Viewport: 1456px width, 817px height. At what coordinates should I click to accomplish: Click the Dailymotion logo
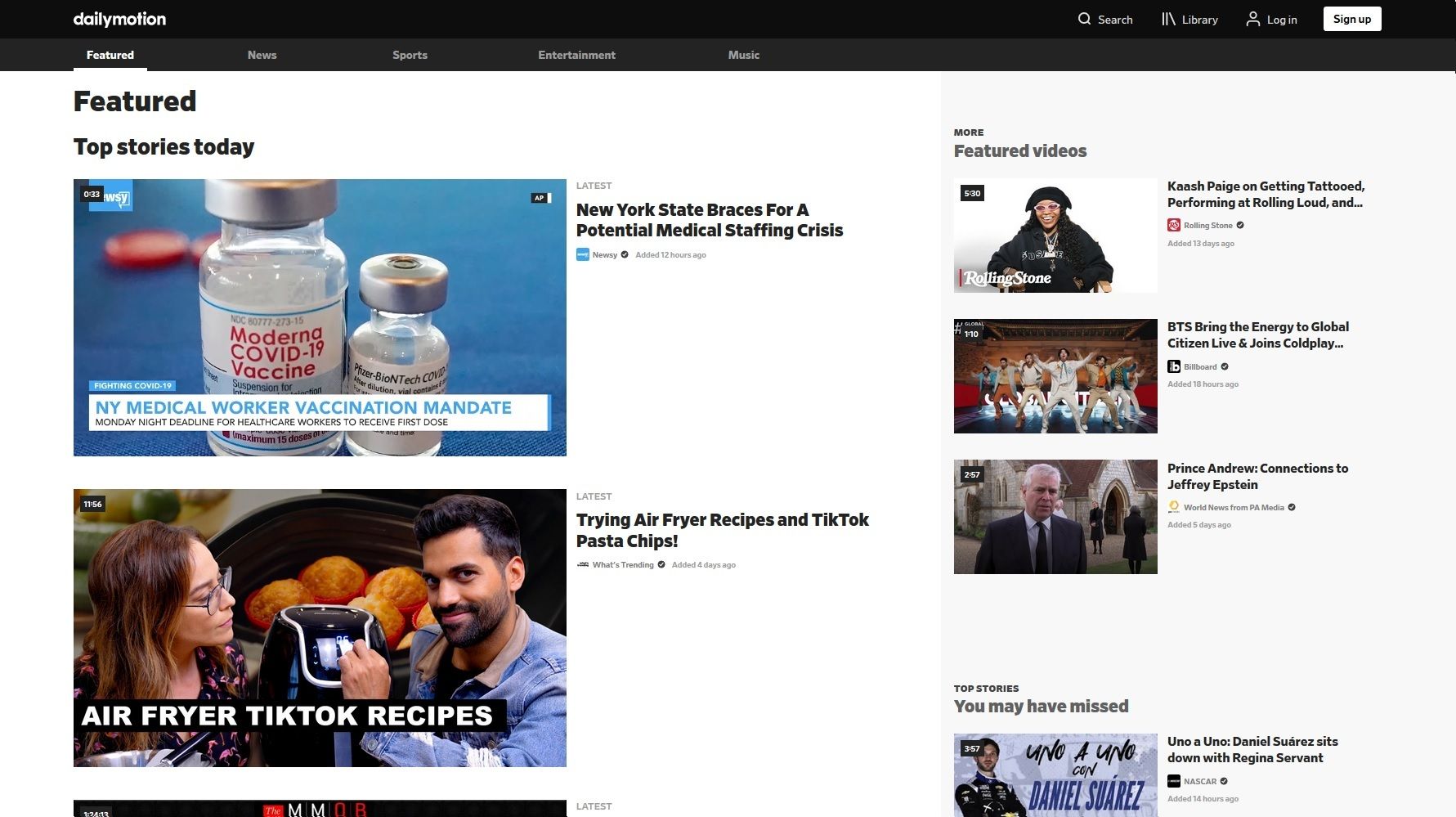tap(119, 19)
